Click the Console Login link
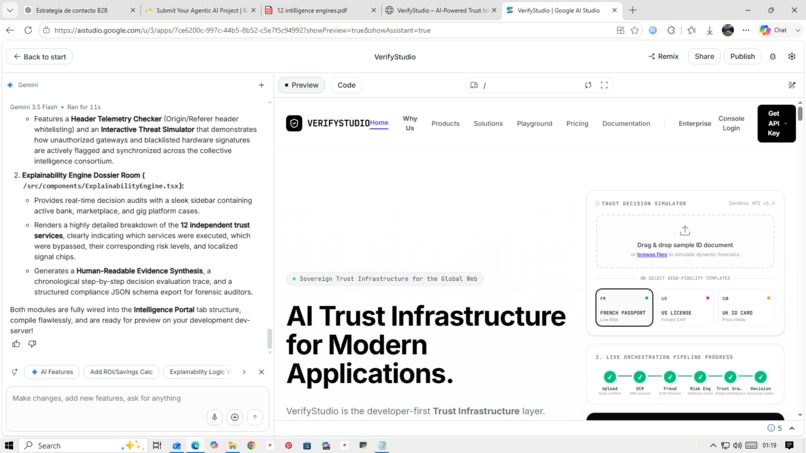 coord(731,123)
